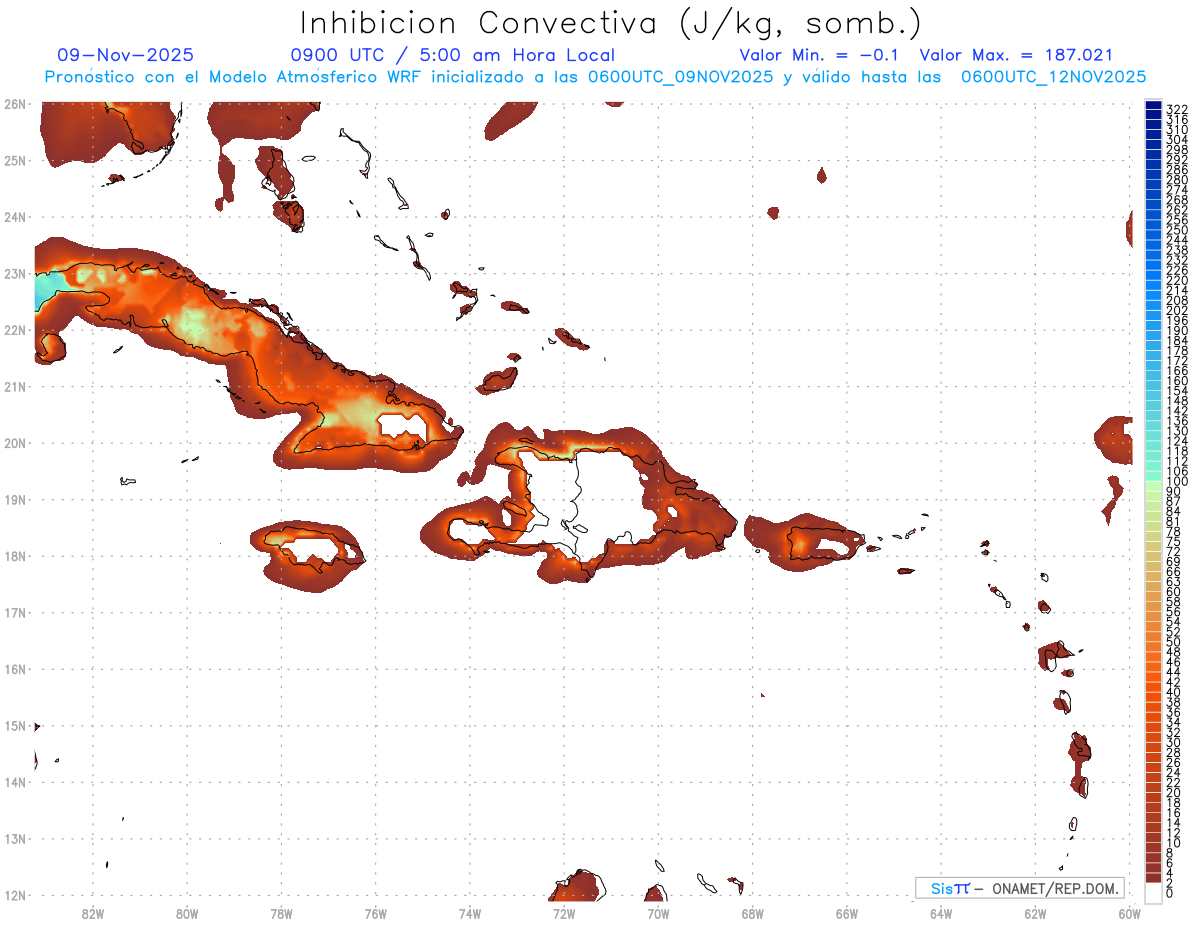The width and height of the screenshot is (1200, 927).
Task: Click the colorbar value "130"
Action: tap(1177, 430)
